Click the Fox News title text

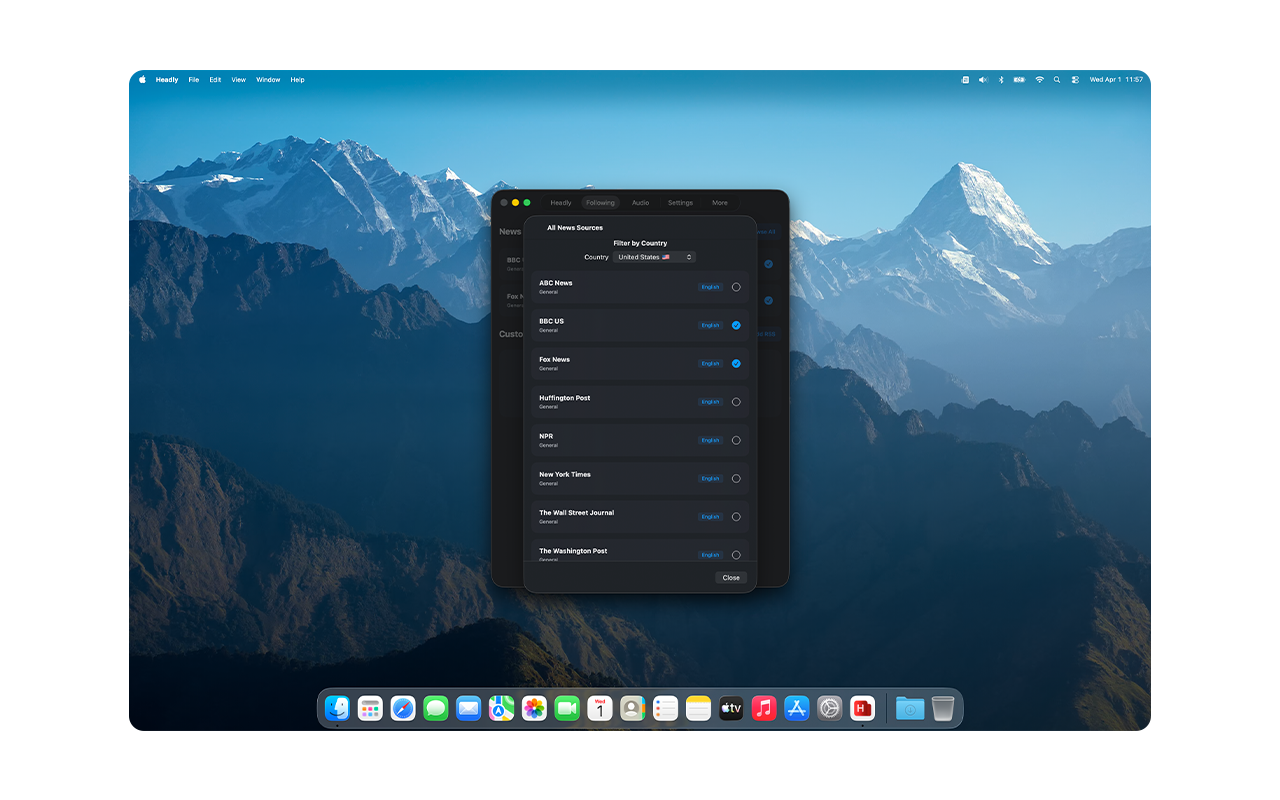tap(554, 359)
